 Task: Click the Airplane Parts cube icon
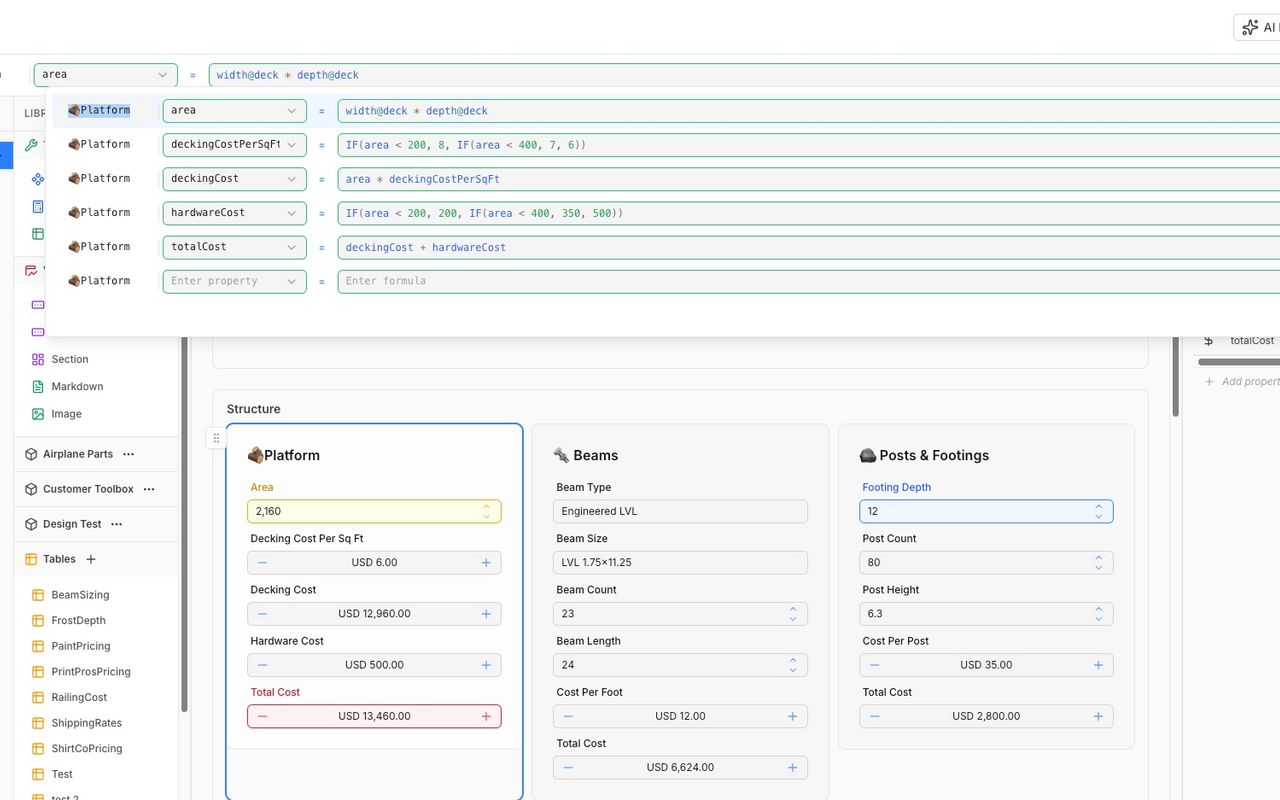pyautogui.click(x=31, y=454)
